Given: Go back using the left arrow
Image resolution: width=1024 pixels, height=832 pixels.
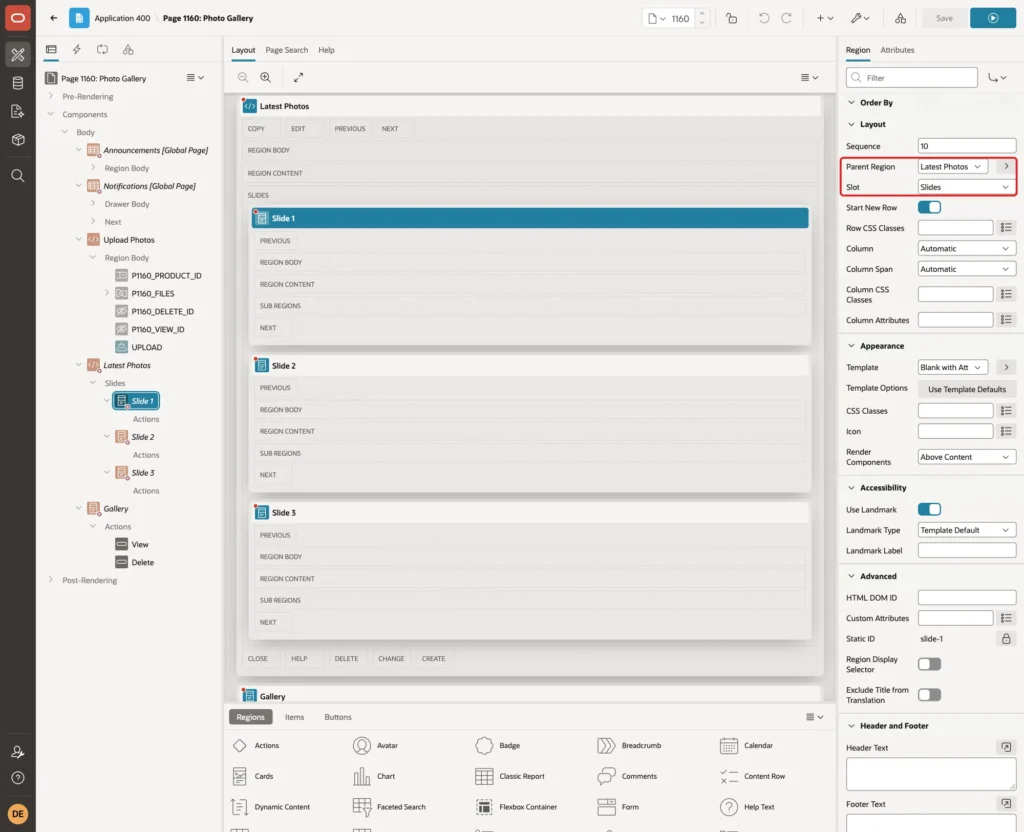Looking at the screenshot, I should pos(54,18).
